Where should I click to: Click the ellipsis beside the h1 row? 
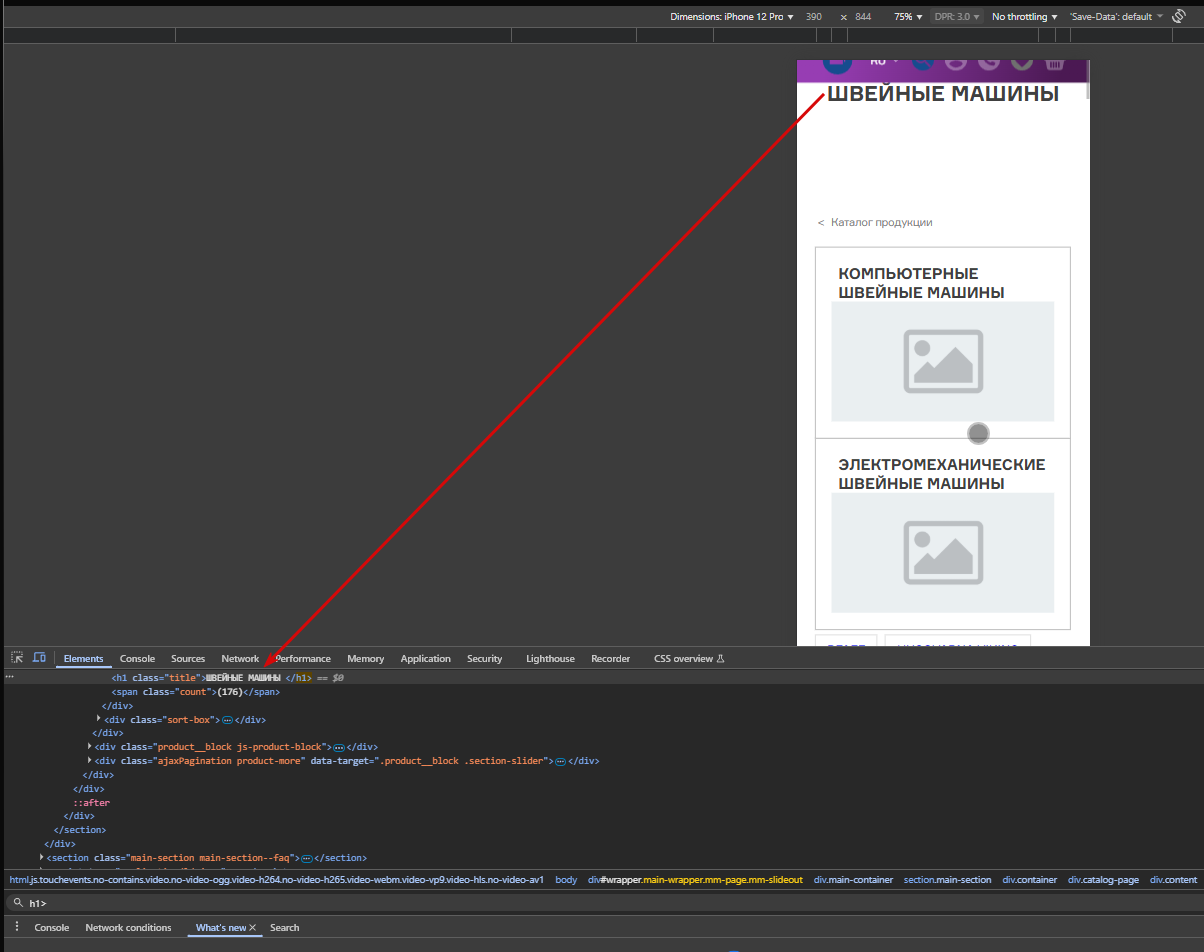pos(10,677)
